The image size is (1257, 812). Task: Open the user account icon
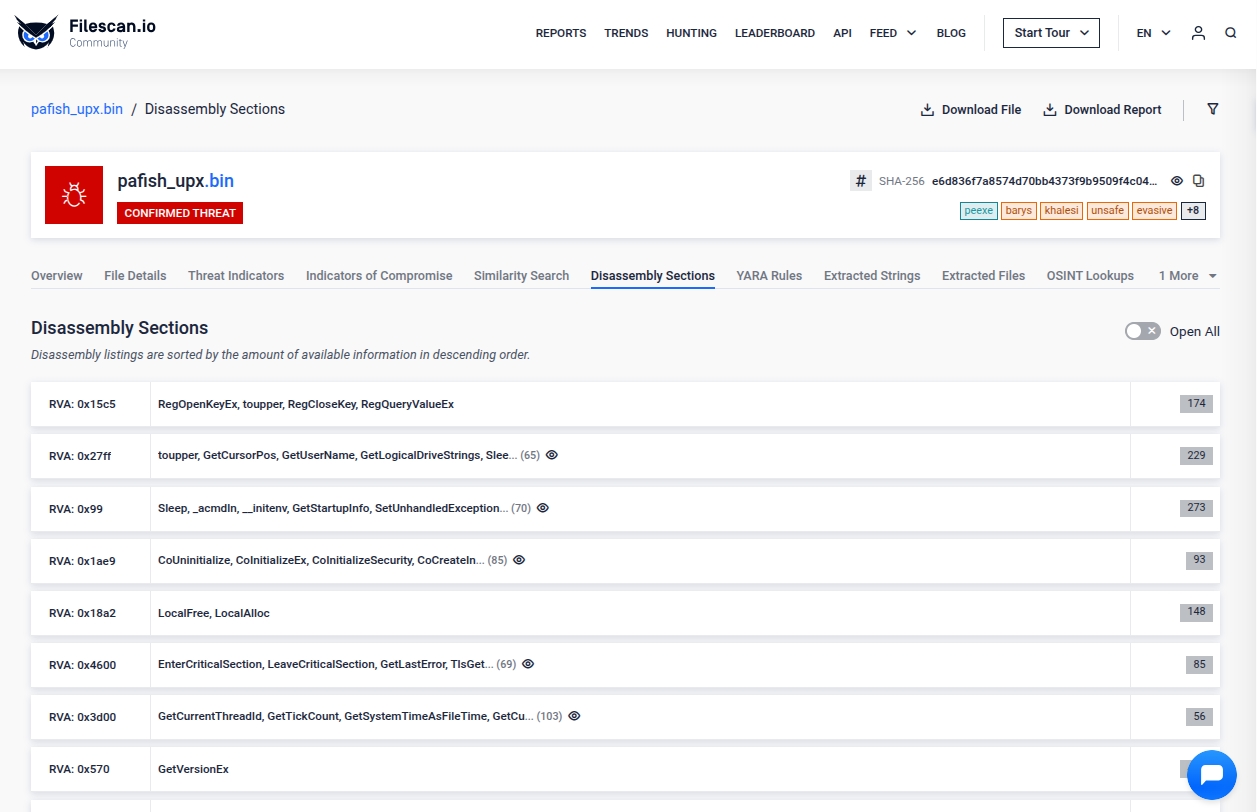[x=1198, y=33]
